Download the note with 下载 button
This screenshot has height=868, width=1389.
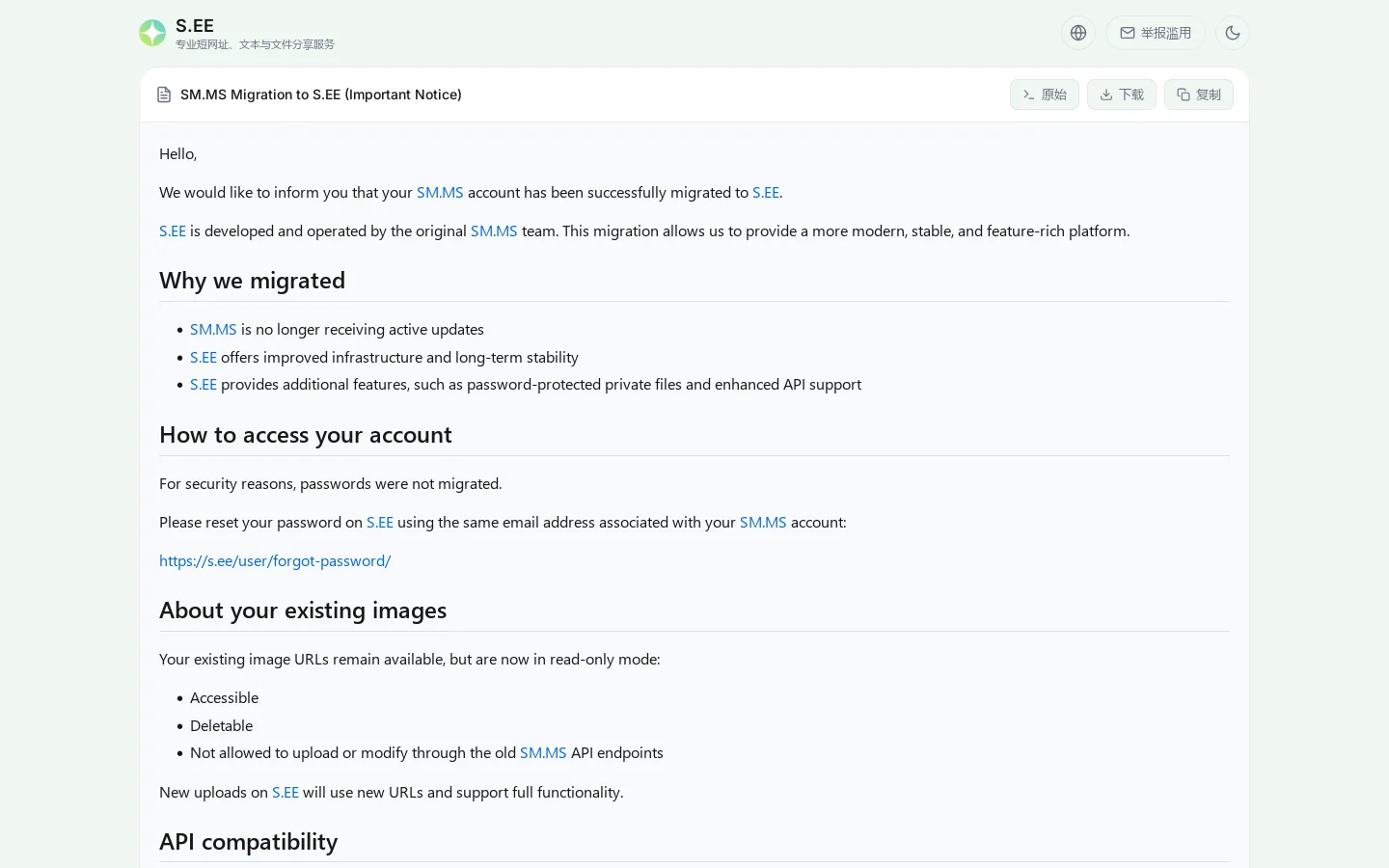pyautogui.click(x=1122, y=95)
